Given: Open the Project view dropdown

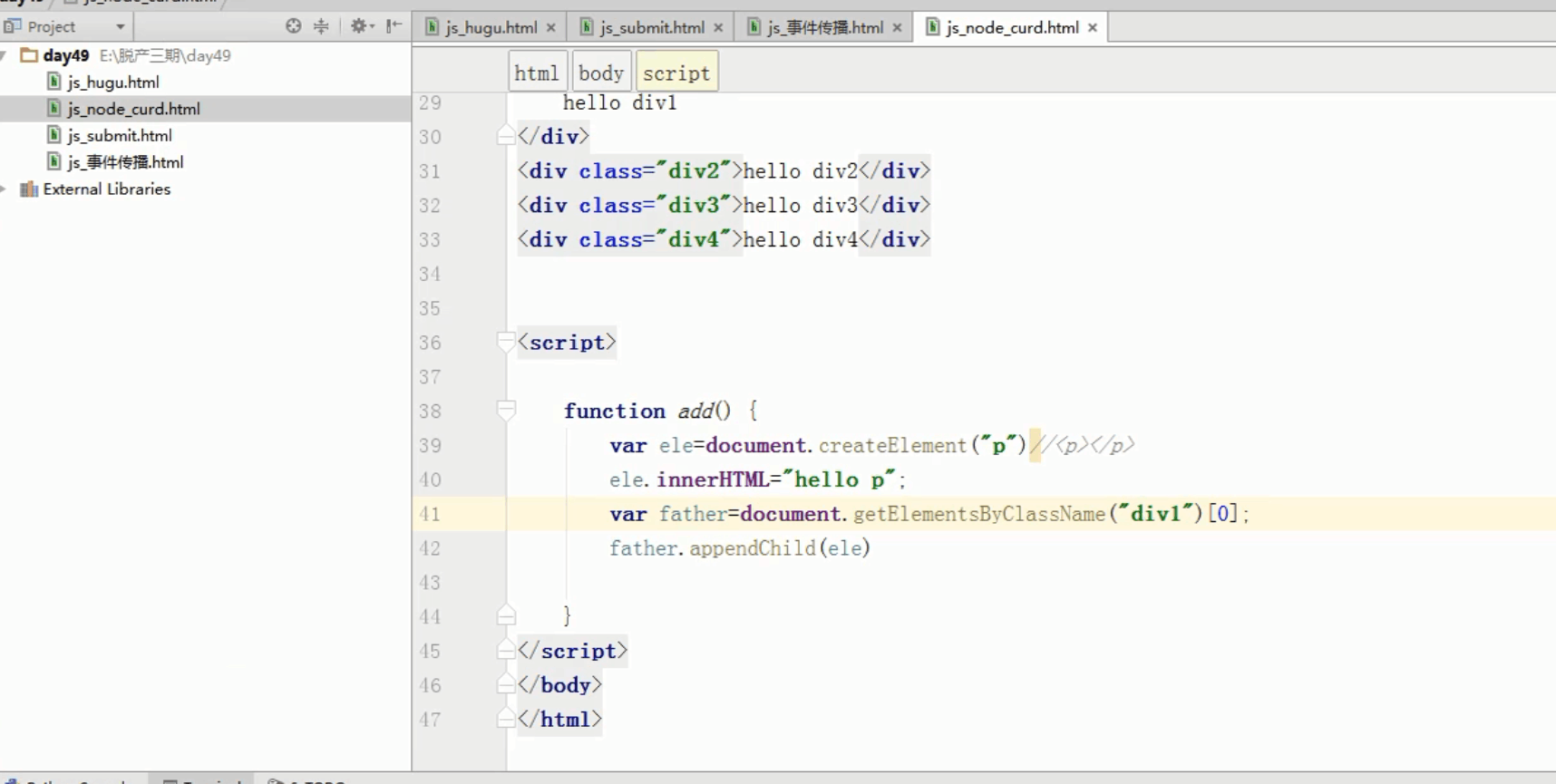Looking at the screenshot, I should (120, 26).
